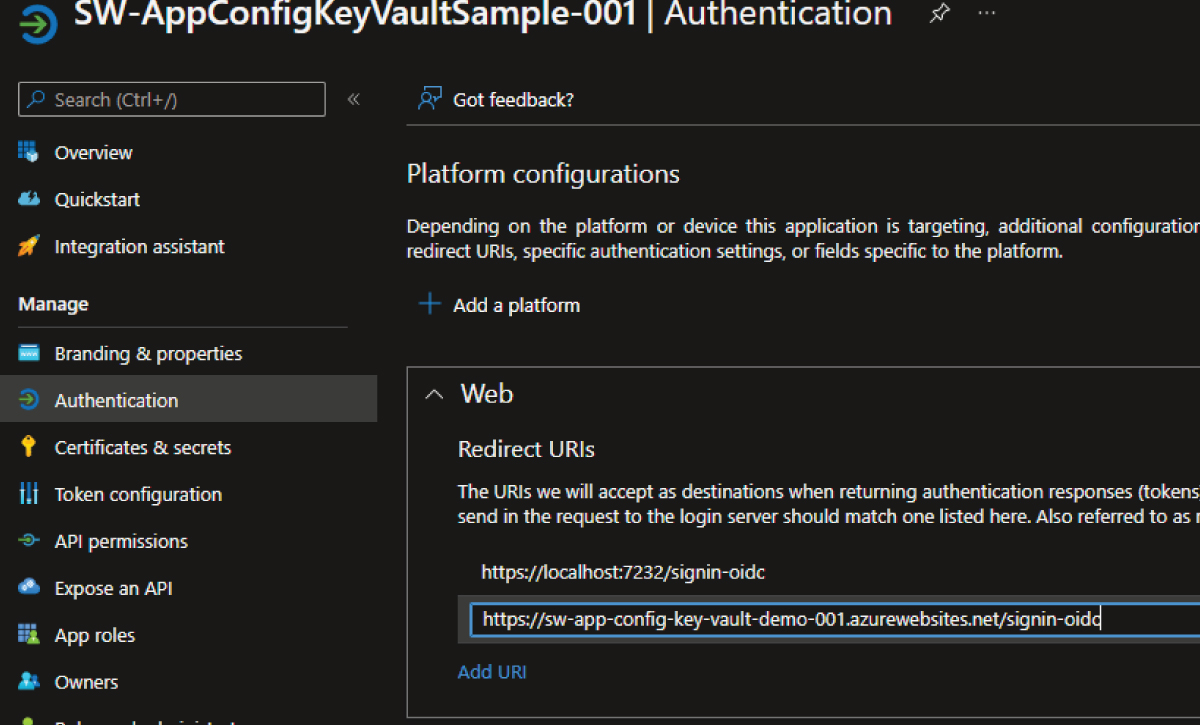This screenshot has height=725, width=1200.
Task: Click the pin icon beside the Authentication title
Action: [939, 14]
